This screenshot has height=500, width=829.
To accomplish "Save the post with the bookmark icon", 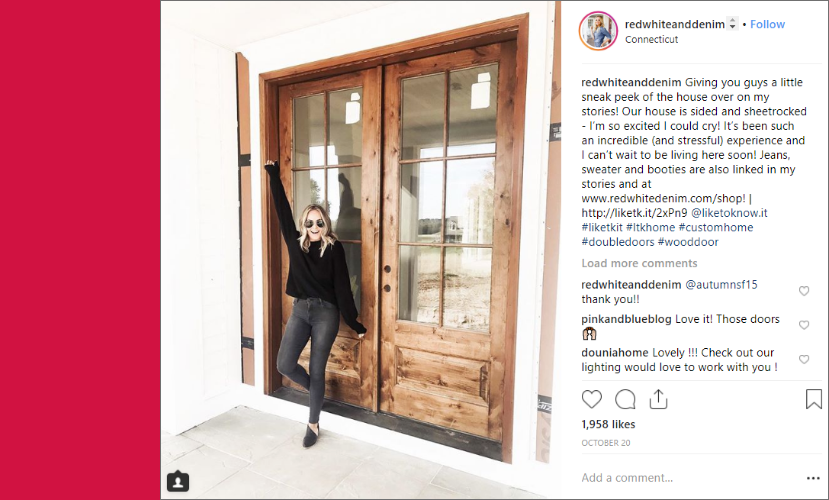I will click(814, 399).
